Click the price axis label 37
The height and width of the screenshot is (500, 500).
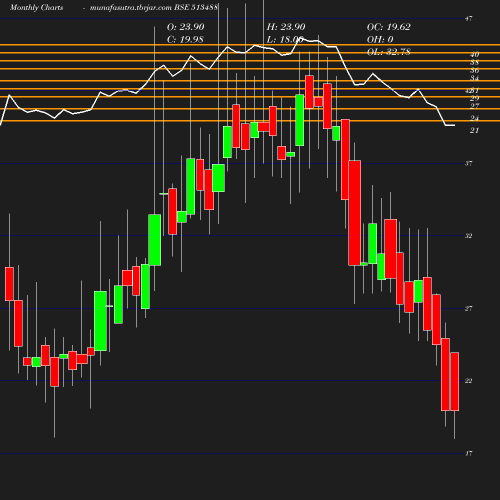pyautogui.click(x=469, y=163)
